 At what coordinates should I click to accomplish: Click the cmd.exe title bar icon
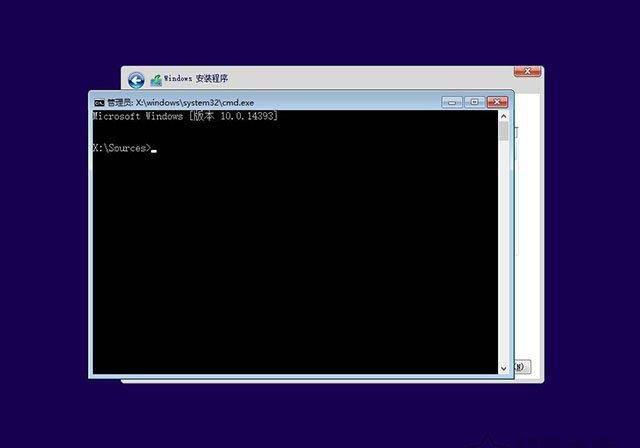point(99,103)
